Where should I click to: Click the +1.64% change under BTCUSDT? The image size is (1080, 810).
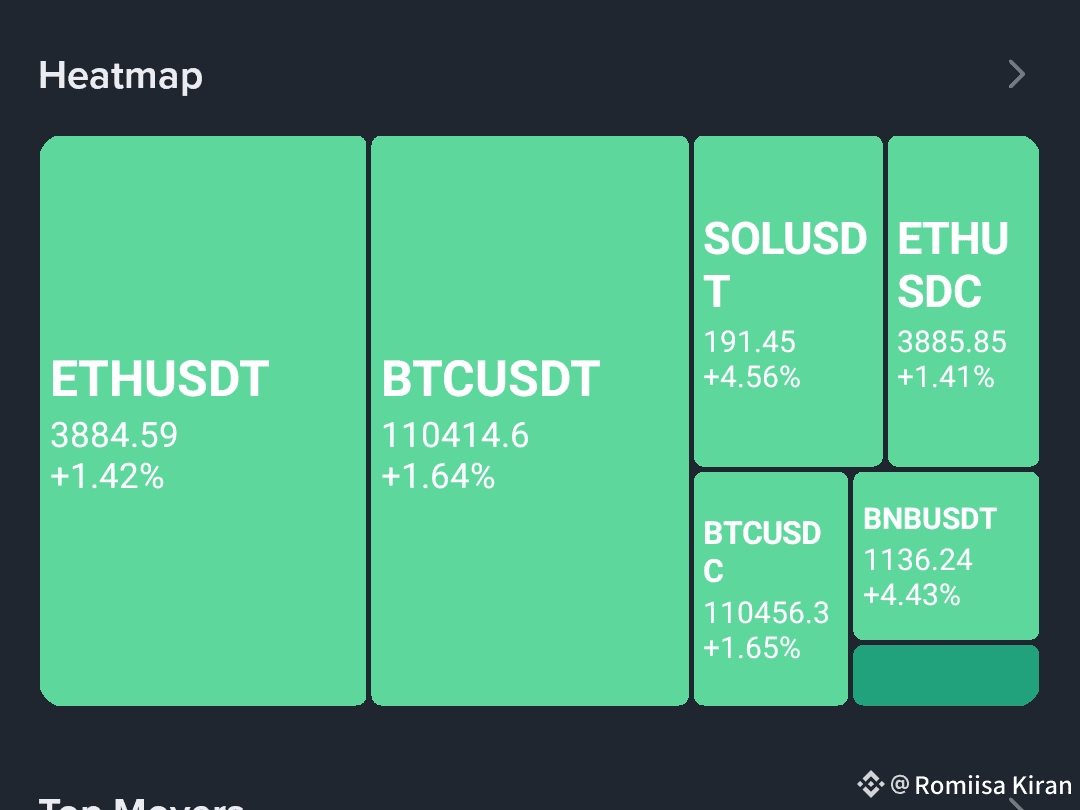tap(438, 477)
